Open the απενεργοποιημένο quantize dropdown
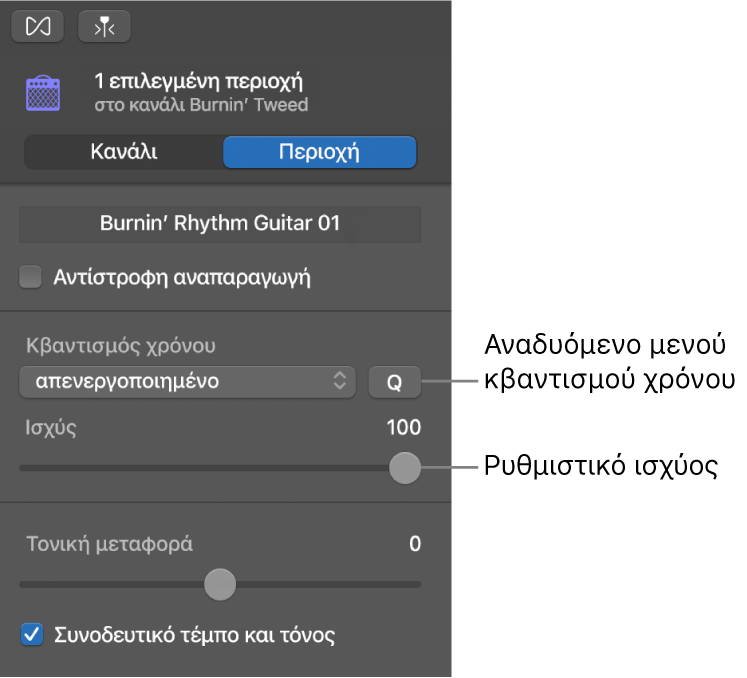The image size is (747, 678). pyautogui.click(x=187, y=381)
